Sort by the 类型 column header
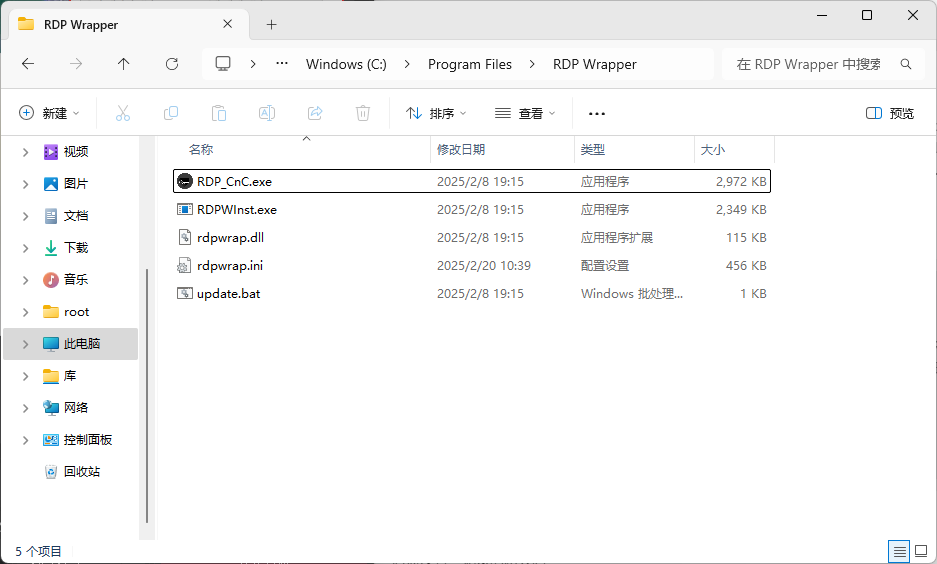The height and width of the screenshot is (564, 937). coord(593,149)
